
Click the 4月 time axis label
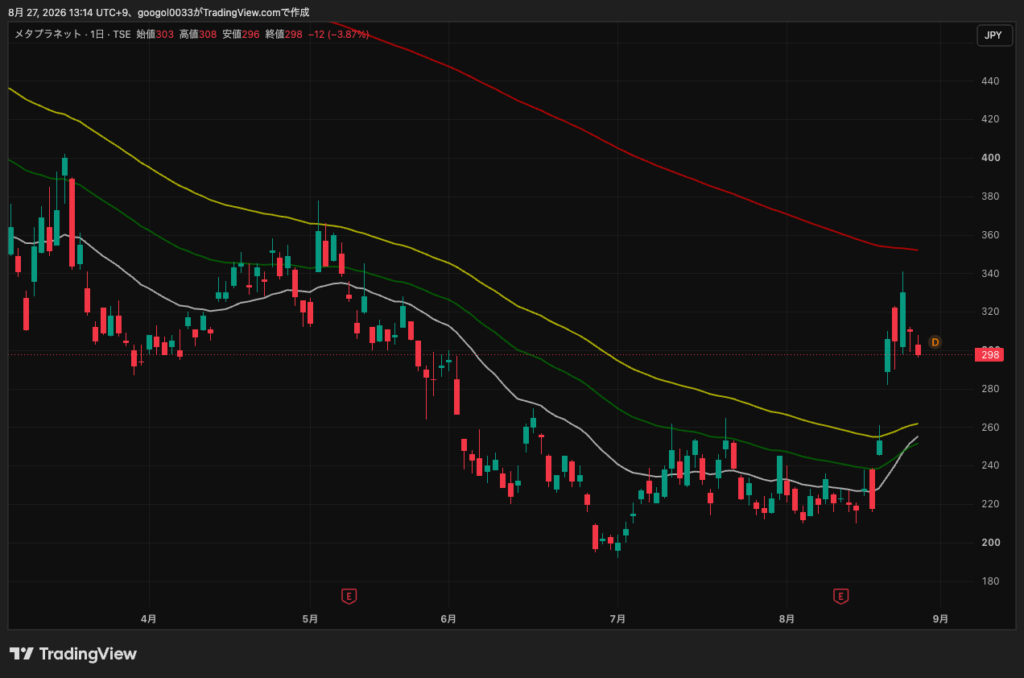point(148,619)
